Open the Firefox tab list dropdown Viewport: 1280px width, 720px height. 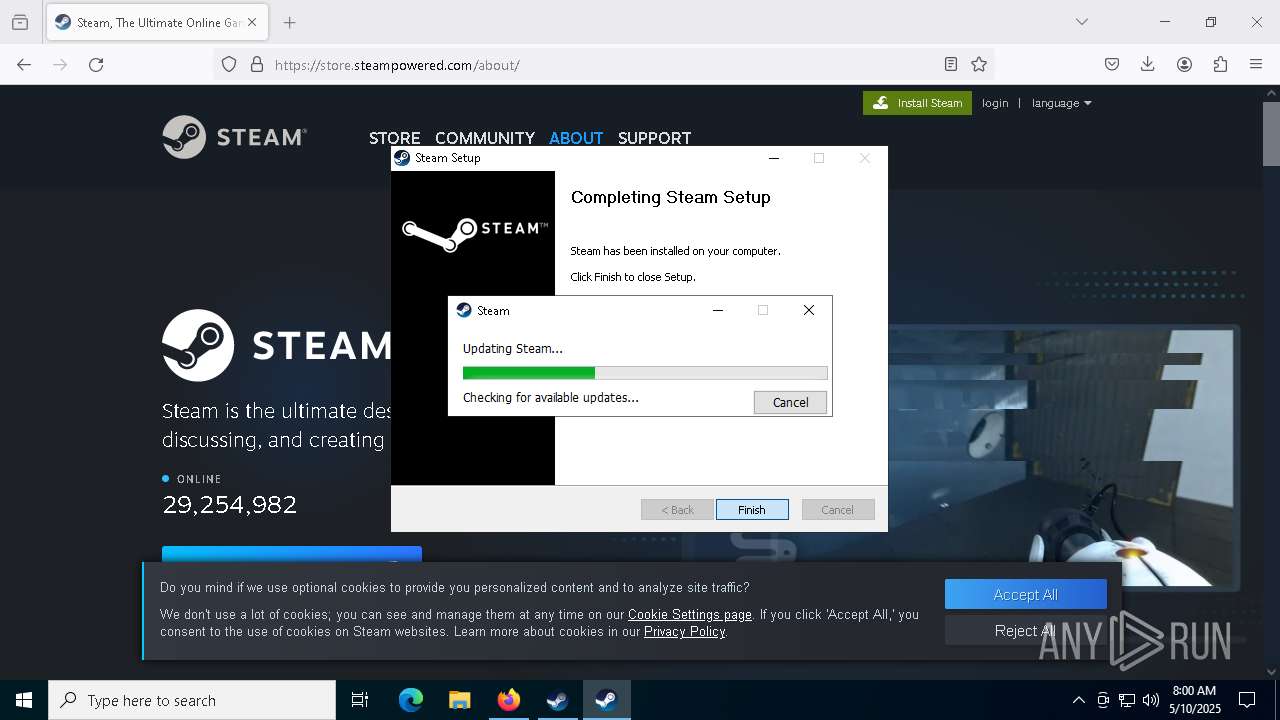(x=1081, y=22)
